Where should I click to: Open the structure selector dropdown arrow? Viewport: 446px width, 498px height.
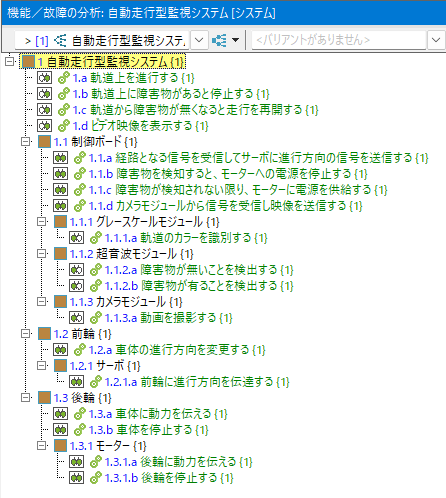pos(199,40)
